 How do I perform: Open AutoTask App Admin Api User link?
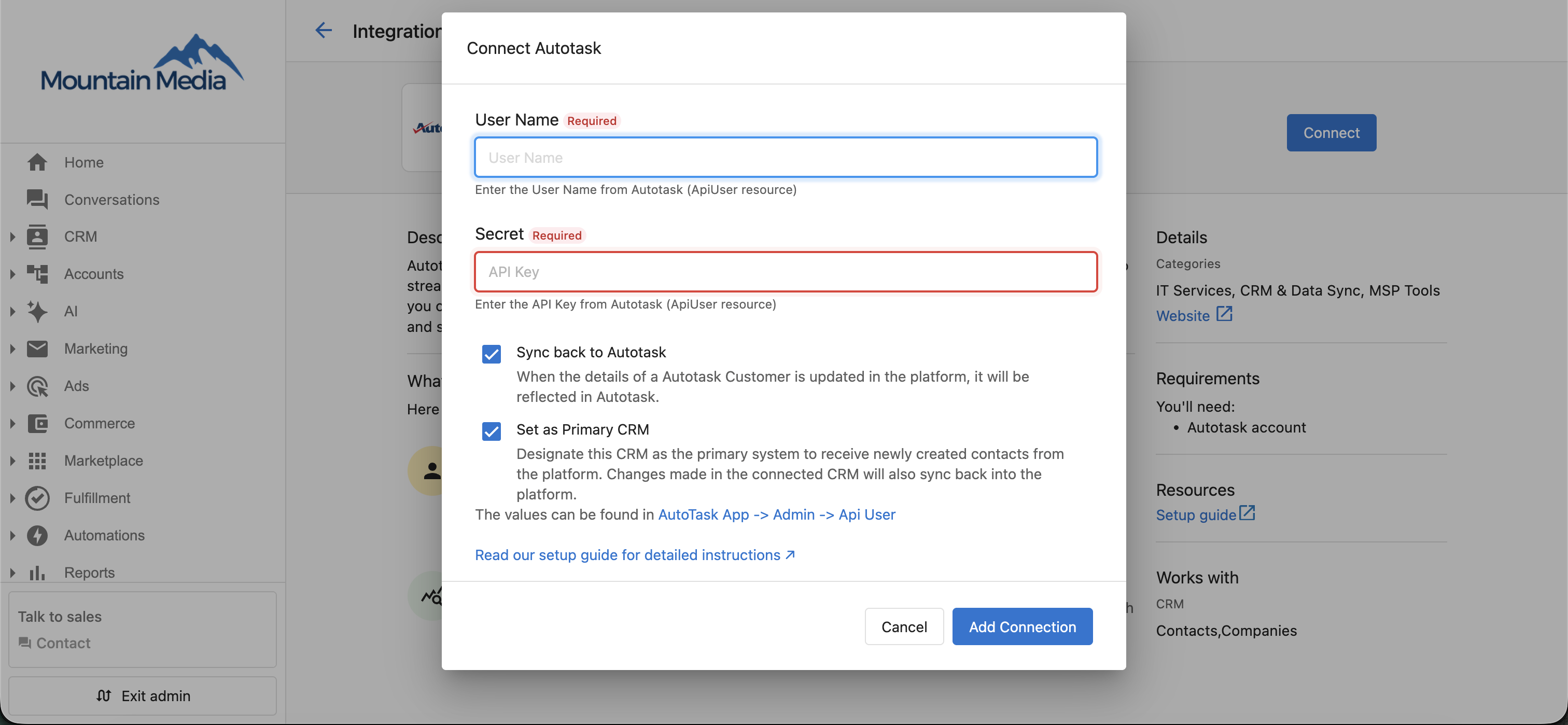pyautogui.click(x=776, y=514)
